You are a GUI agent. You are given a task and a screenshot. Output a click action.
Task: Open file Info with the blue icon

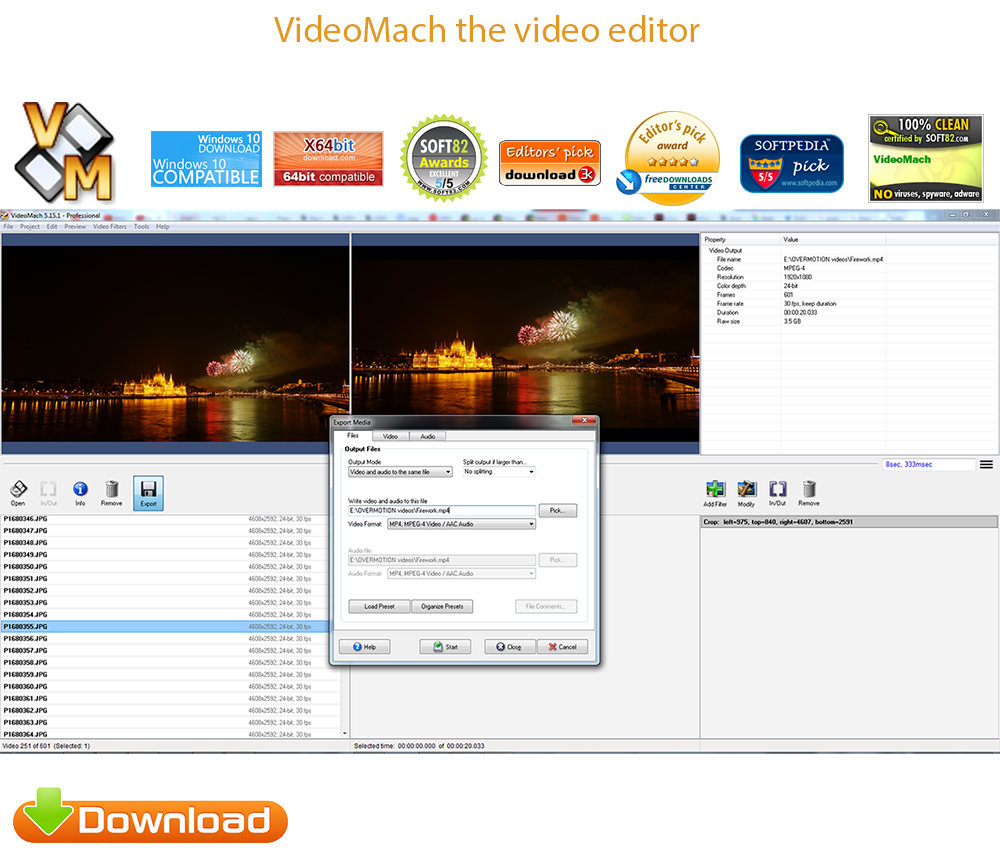click(x=80, y=492)
